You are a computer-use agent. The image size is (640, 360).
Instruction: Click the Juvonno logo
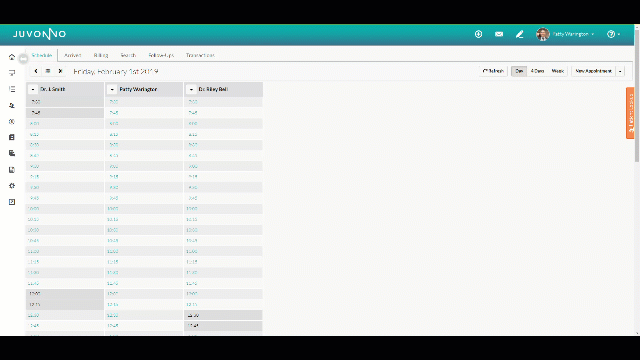(x=39, y=34)
